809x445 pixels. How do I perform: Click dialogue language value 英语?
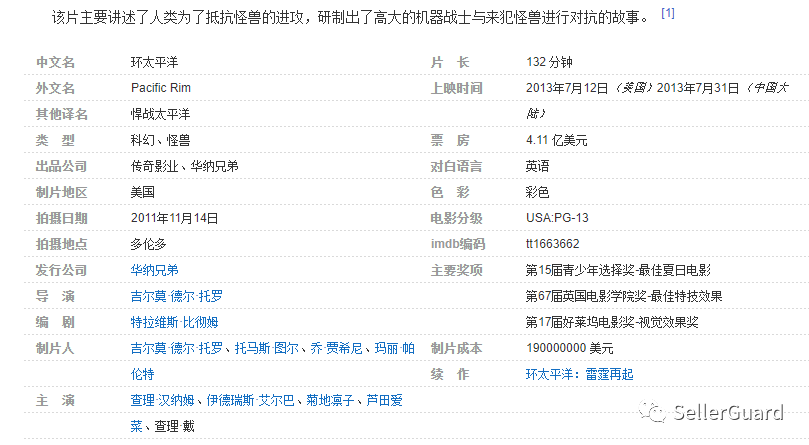[538, 166]
